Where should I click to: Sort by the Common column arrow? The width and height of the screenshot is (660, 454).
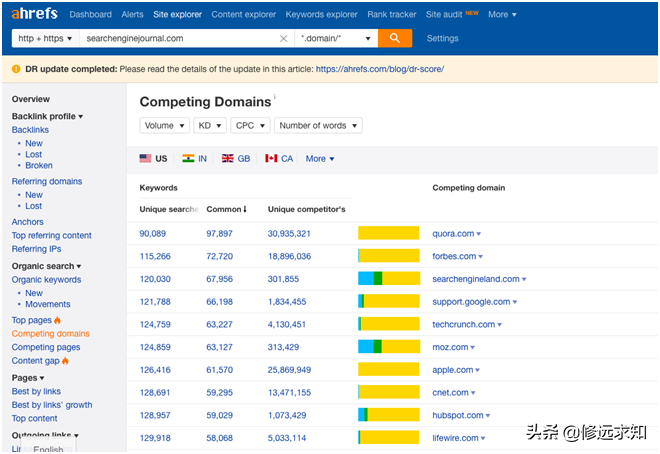pos(245,209)
